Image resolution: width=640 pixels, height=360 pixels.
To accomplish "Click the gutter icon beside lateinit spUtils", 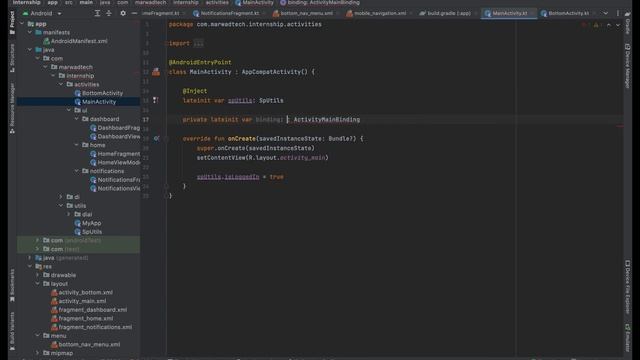I will tap(155, 100).
